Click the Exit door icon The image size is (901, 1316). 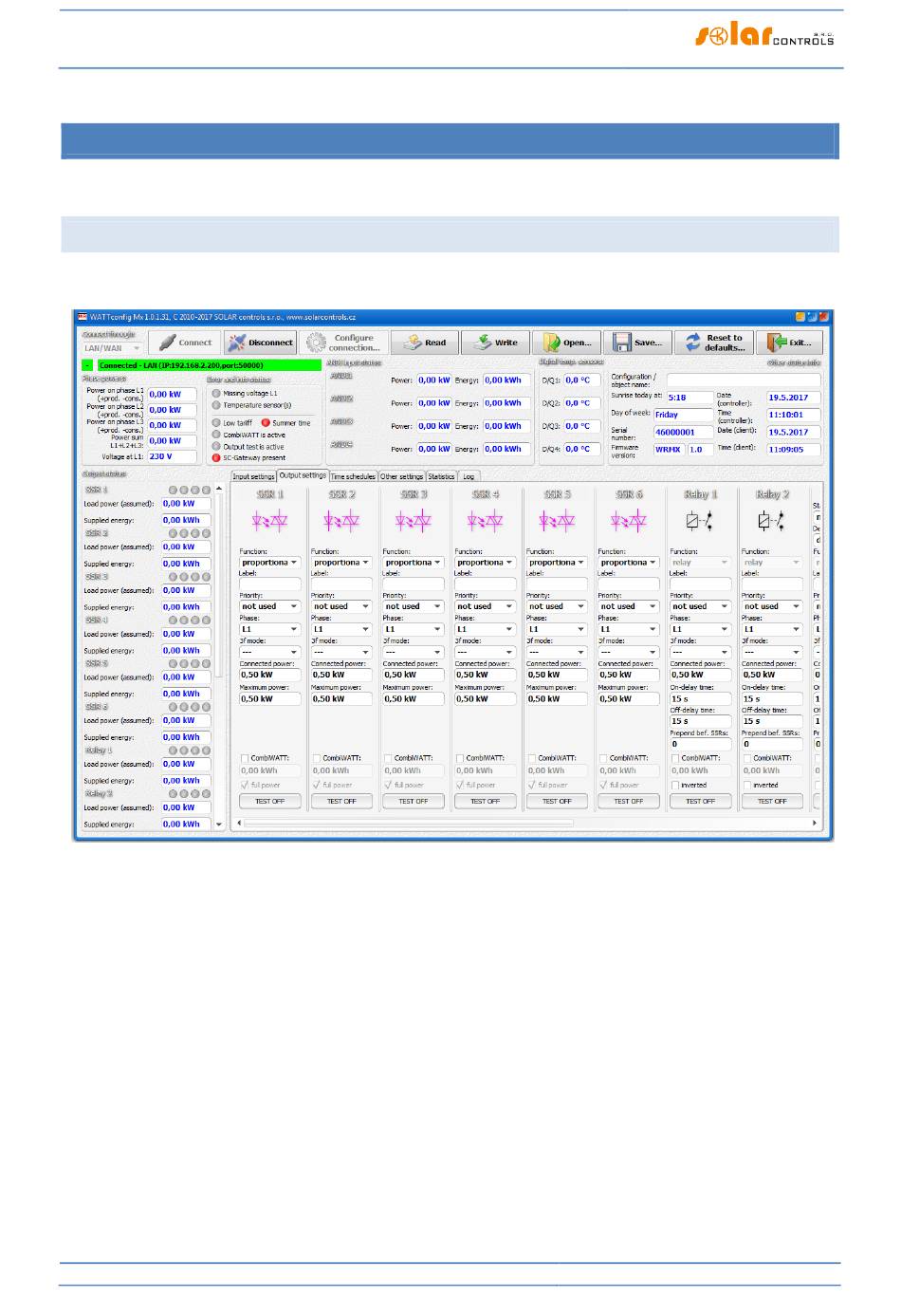point(778,343)
